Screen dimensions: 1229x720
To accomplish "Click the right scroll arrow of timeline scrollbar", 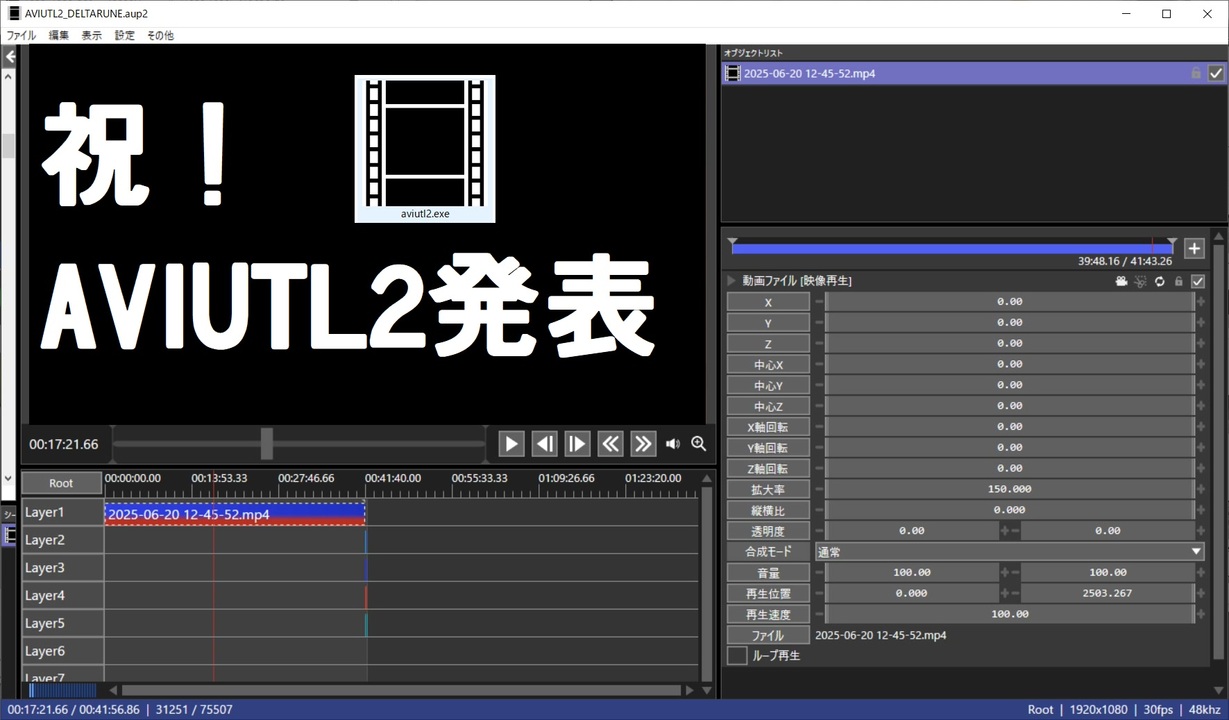I will pyautogui.click(x=689, y=690).
